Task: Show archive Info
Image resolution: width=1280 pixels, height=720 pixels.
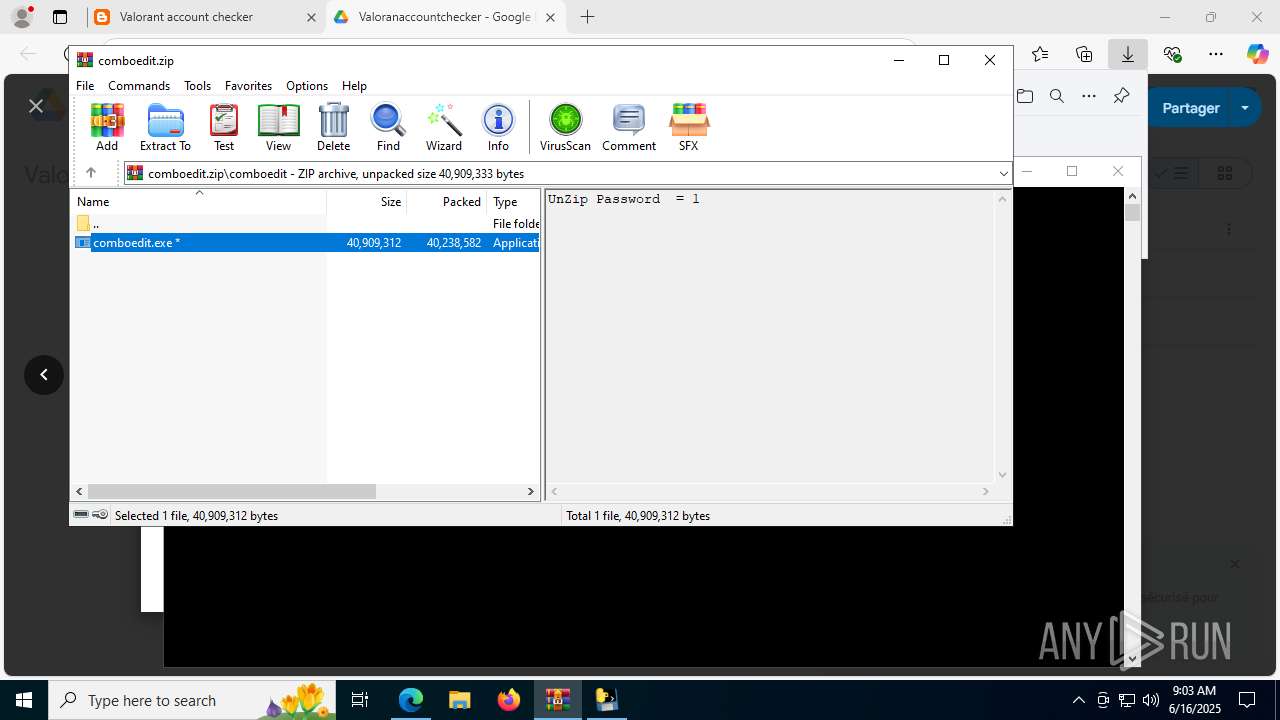Action: tap(498, 127)
